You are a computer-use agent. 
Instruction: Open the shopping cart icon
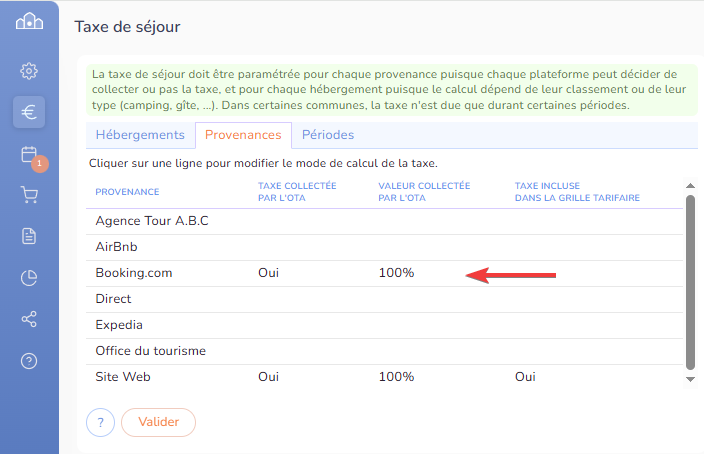tap(29, 195)
